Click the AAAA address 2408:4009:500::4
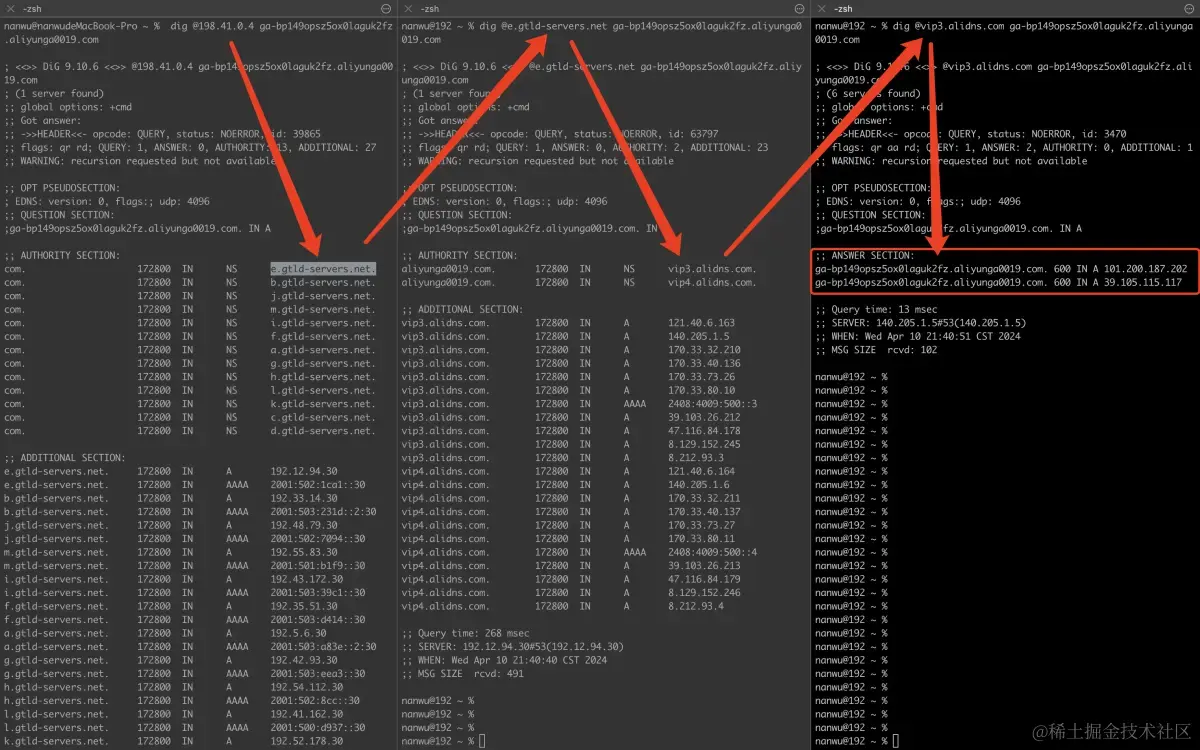Image resolution: width=1200 pixels, height=750 pixels. point(713,552)
